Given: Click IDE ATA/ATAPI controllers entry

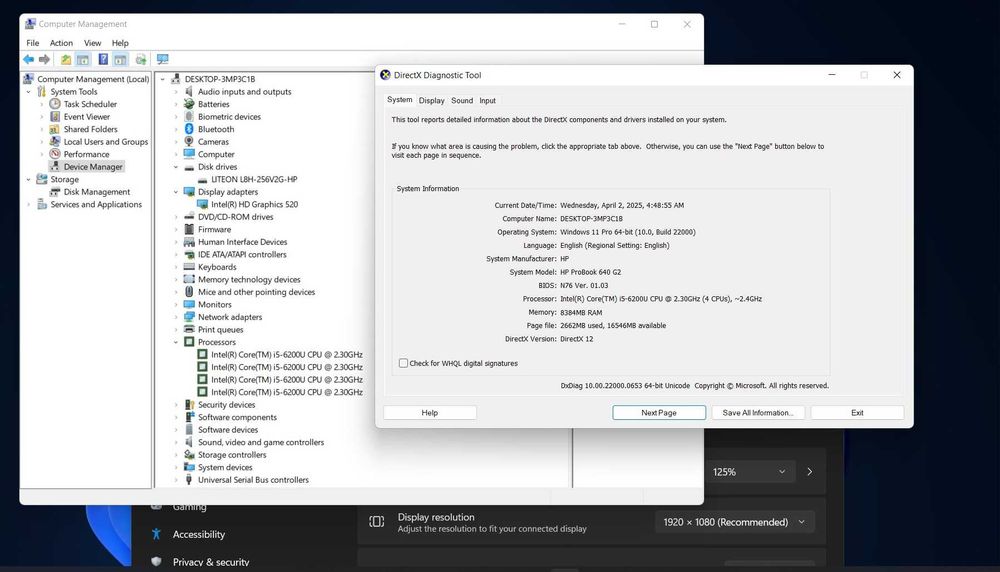Looking at the screenshot, I should click(242, 254).
